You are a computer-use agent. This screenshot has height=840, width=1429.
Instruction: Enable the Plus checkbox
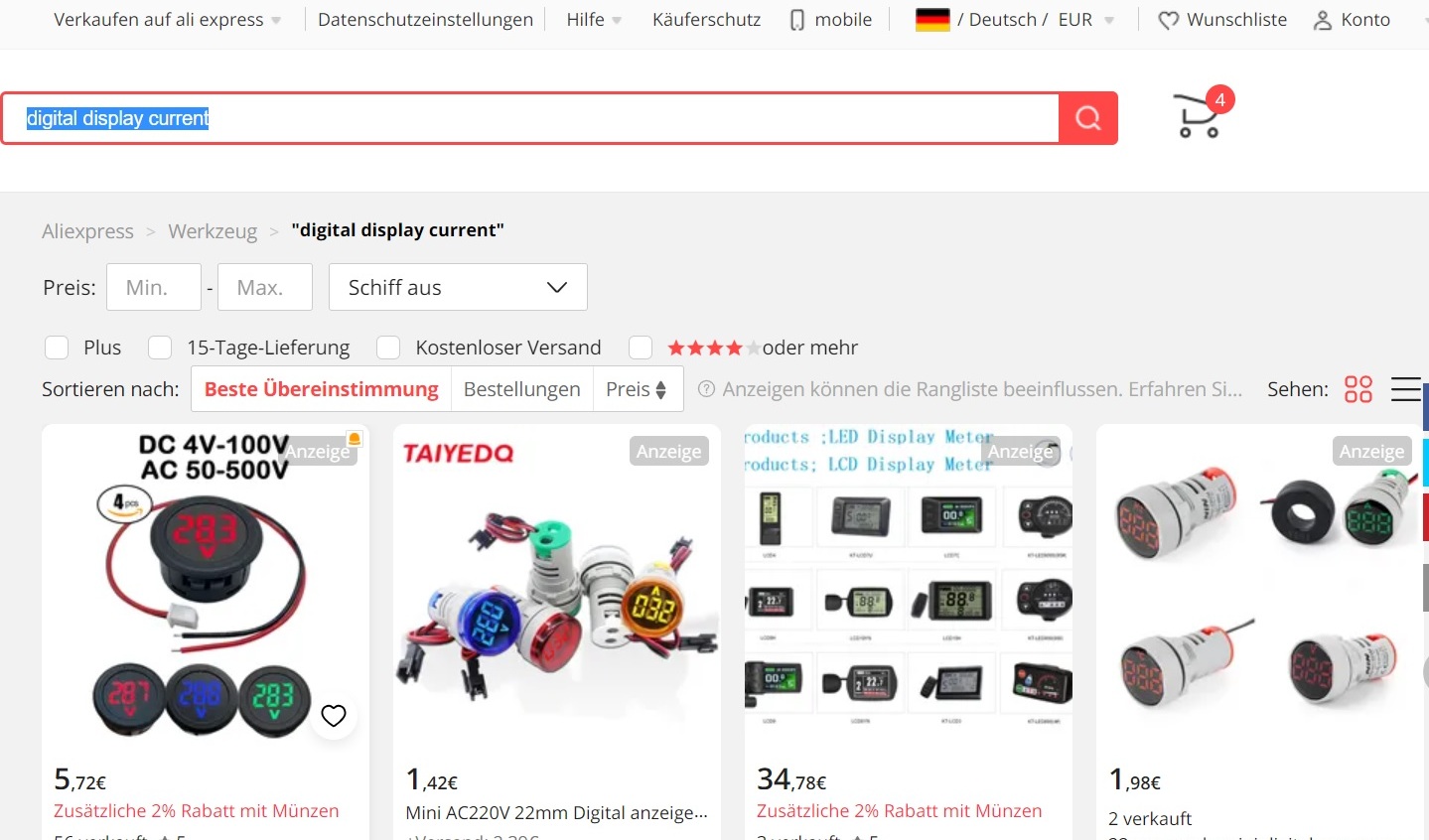click(x=57, y=348)
